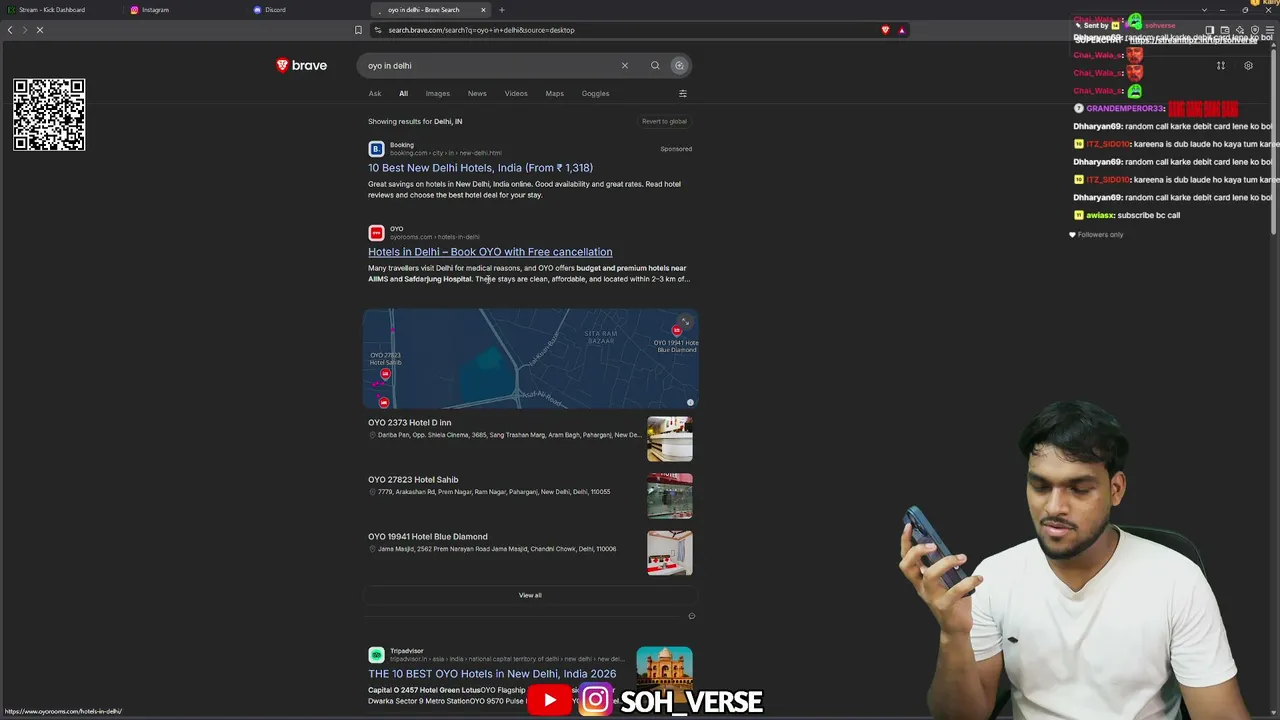Click the Tripadvisor favicon
The image size is (1280, 720).
pyautogui.click(x=376, y=655)
